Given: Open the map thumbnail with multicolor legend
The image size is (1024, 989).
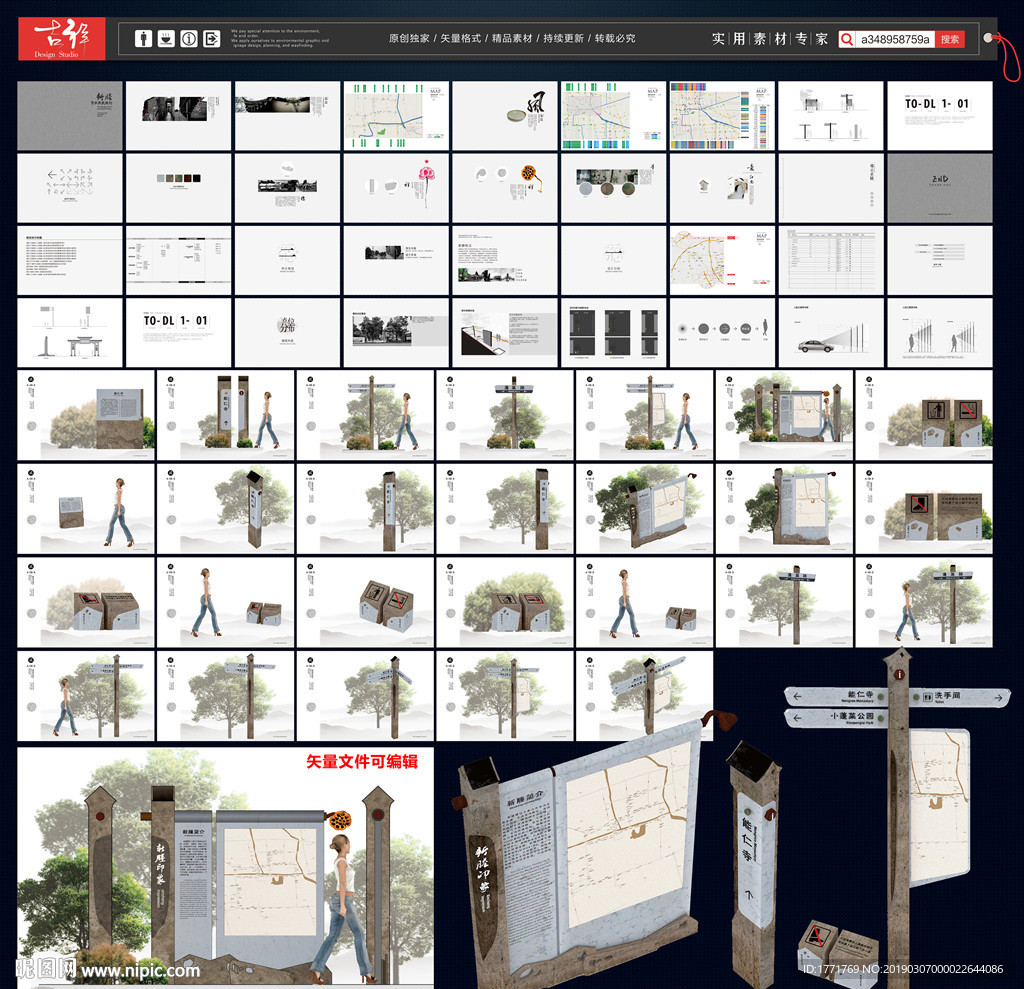Looking at the screenshot, I should pos(722,116).
